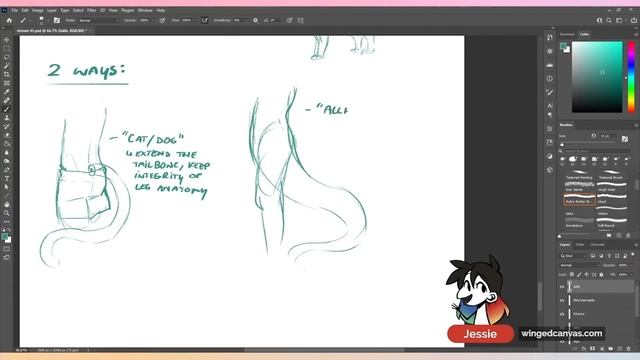Select the Pen tool
640x360 pixels.
coord(7,170)
